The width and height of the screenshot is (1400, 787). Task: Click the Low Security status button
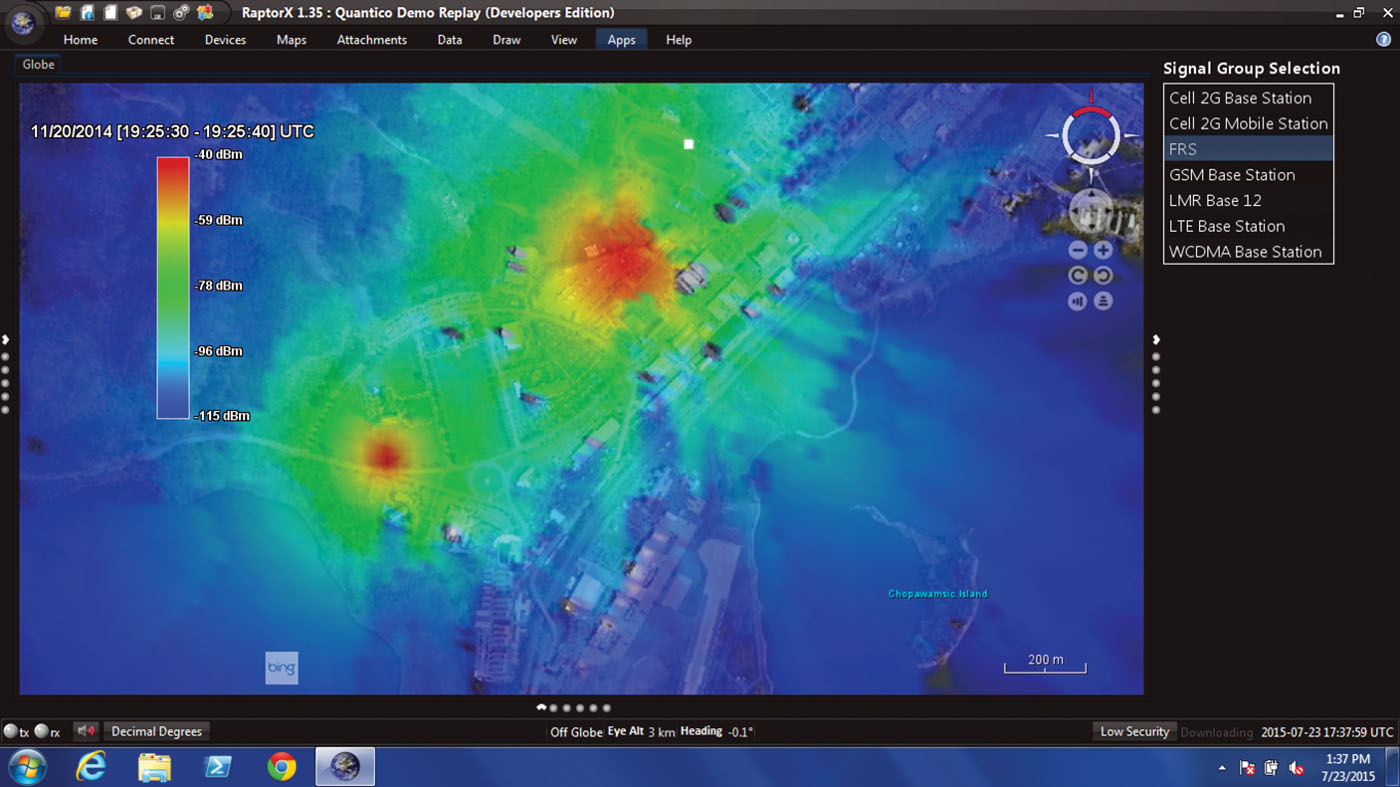click(x=1134, y=731)
